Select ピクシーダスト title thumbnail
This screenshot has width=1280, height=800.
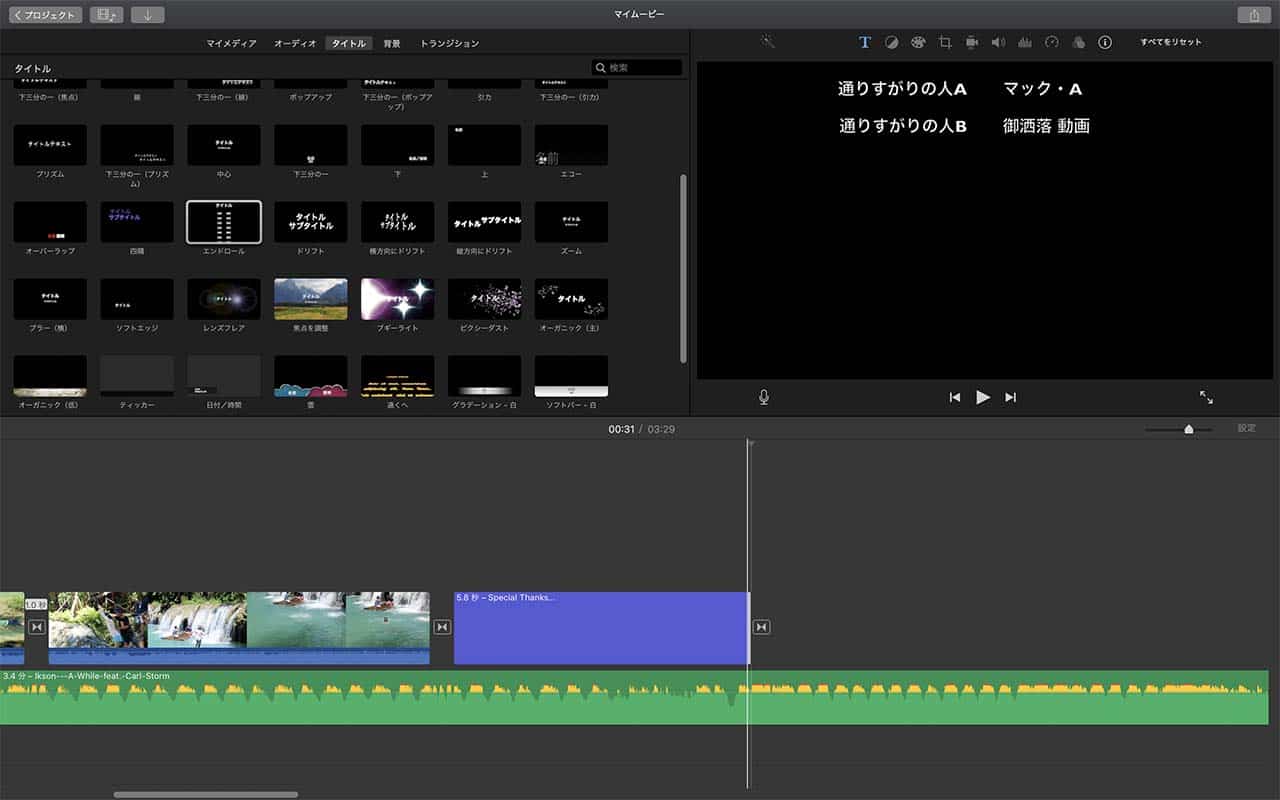484,299
